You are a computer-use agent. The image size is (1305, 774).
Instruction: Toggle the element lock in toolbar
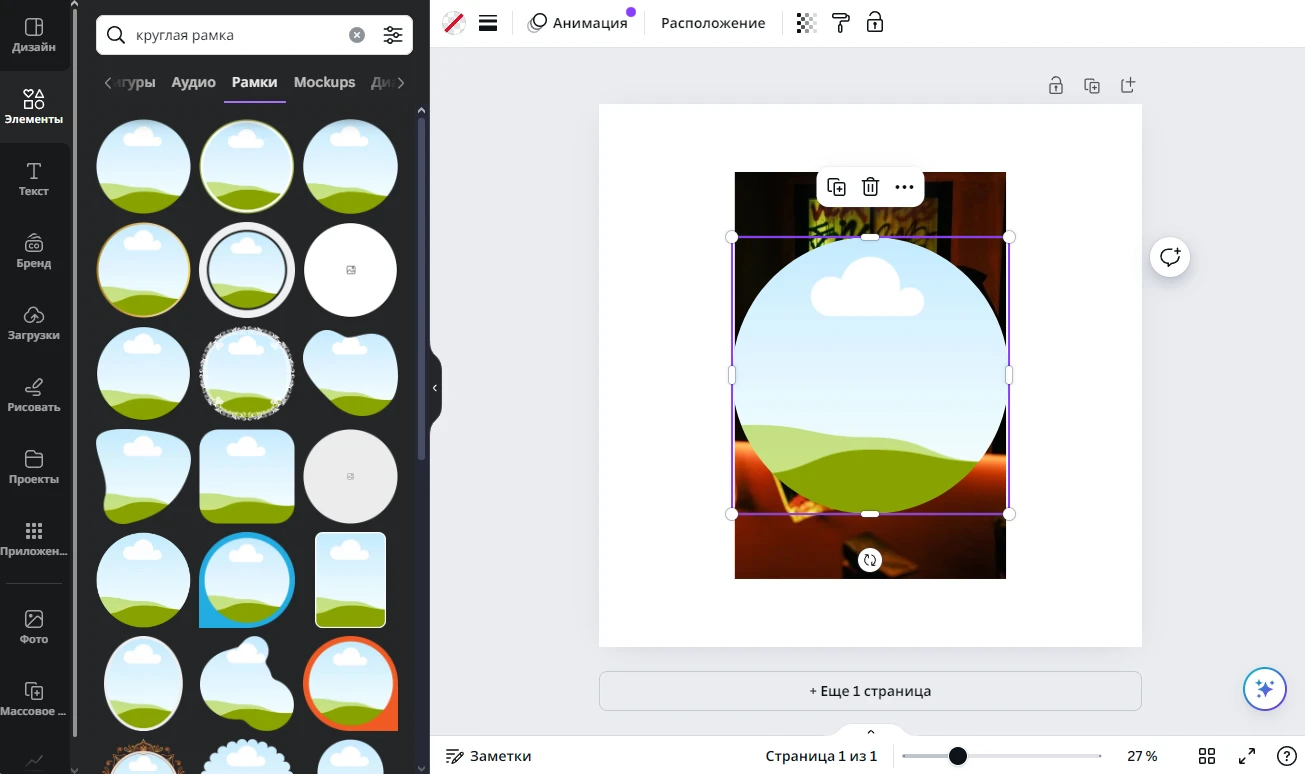(x=875, y=22)
